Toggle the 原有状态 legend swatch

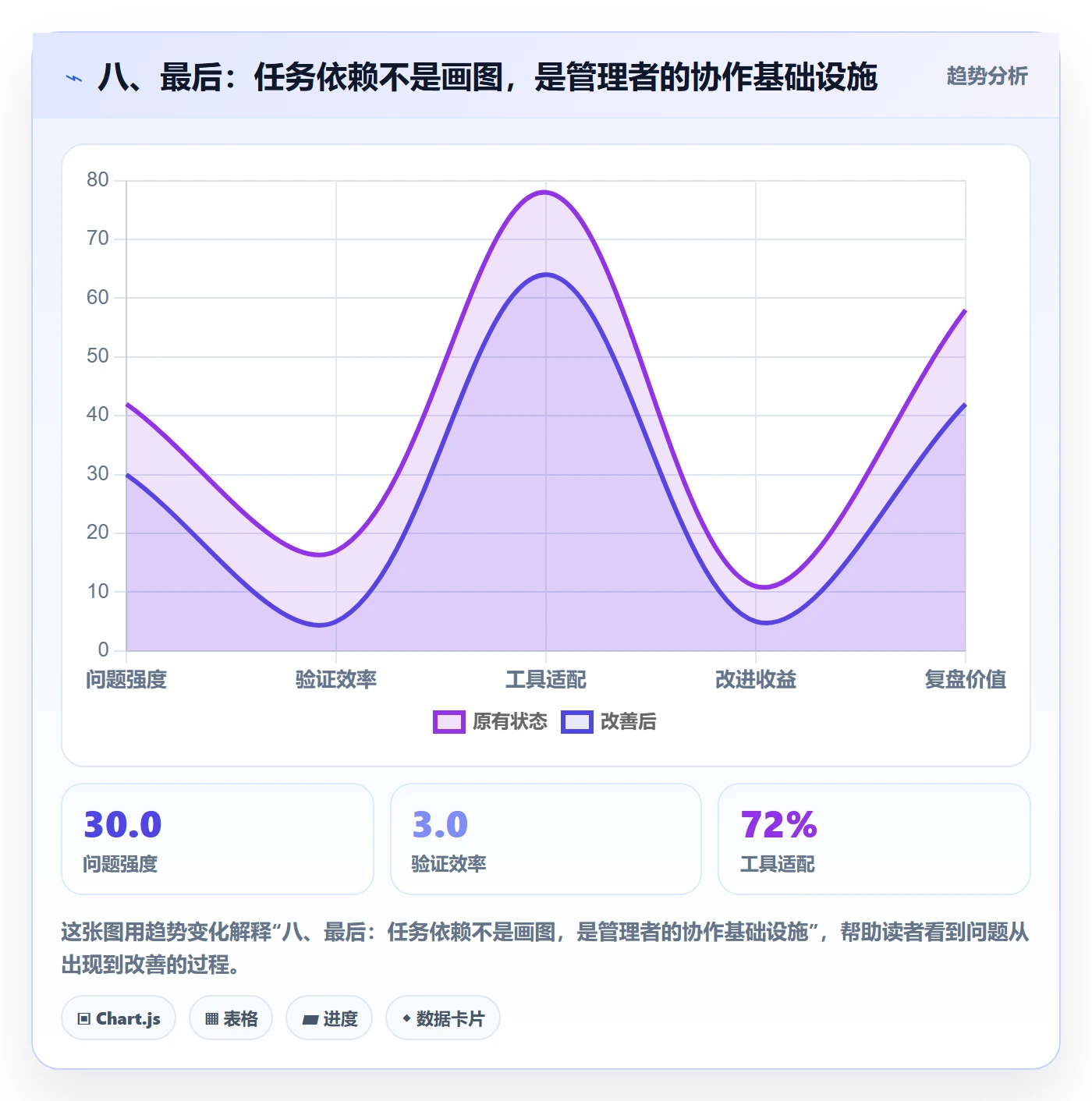[449, 722]
